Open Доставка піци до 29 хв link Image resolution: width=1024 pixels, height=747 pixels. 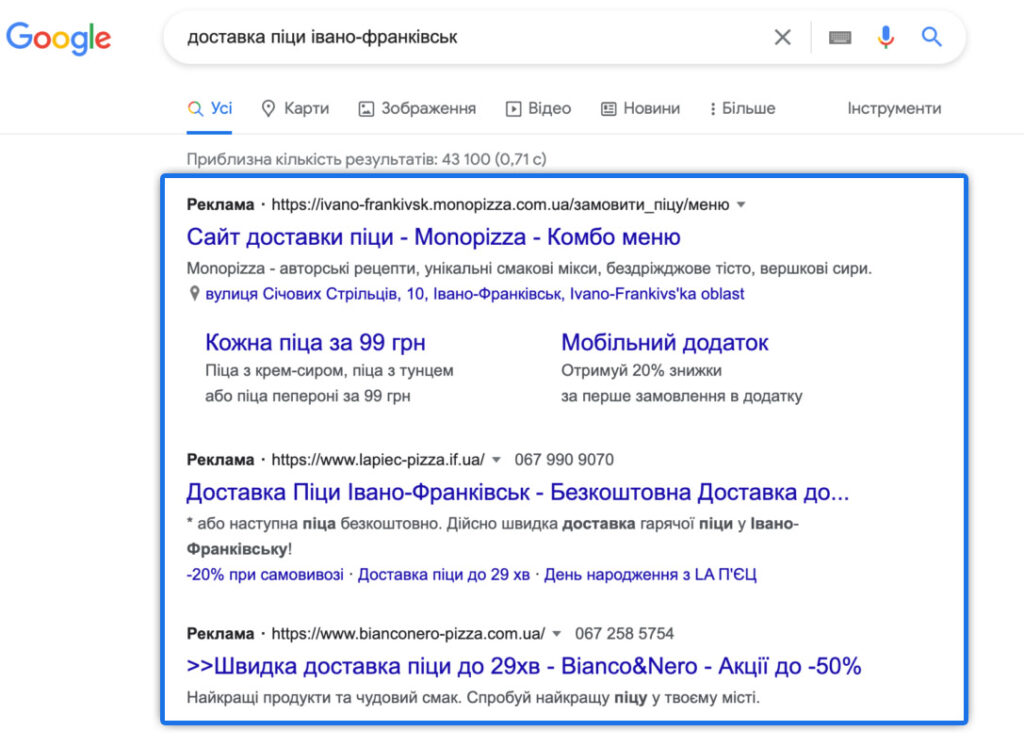click(443, 575)
